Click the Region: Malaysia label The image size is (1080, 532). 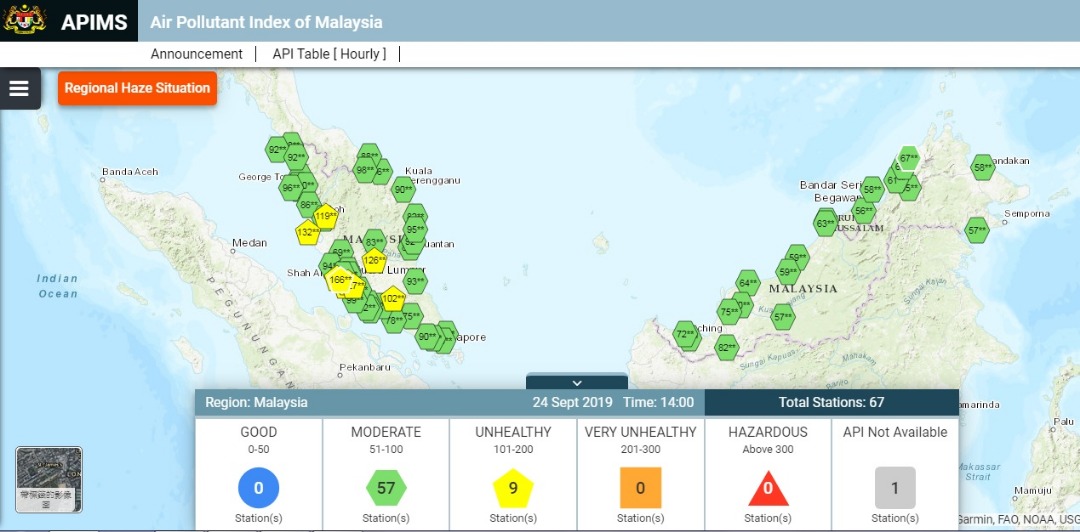pyautogui.click(x=256, y=402)
